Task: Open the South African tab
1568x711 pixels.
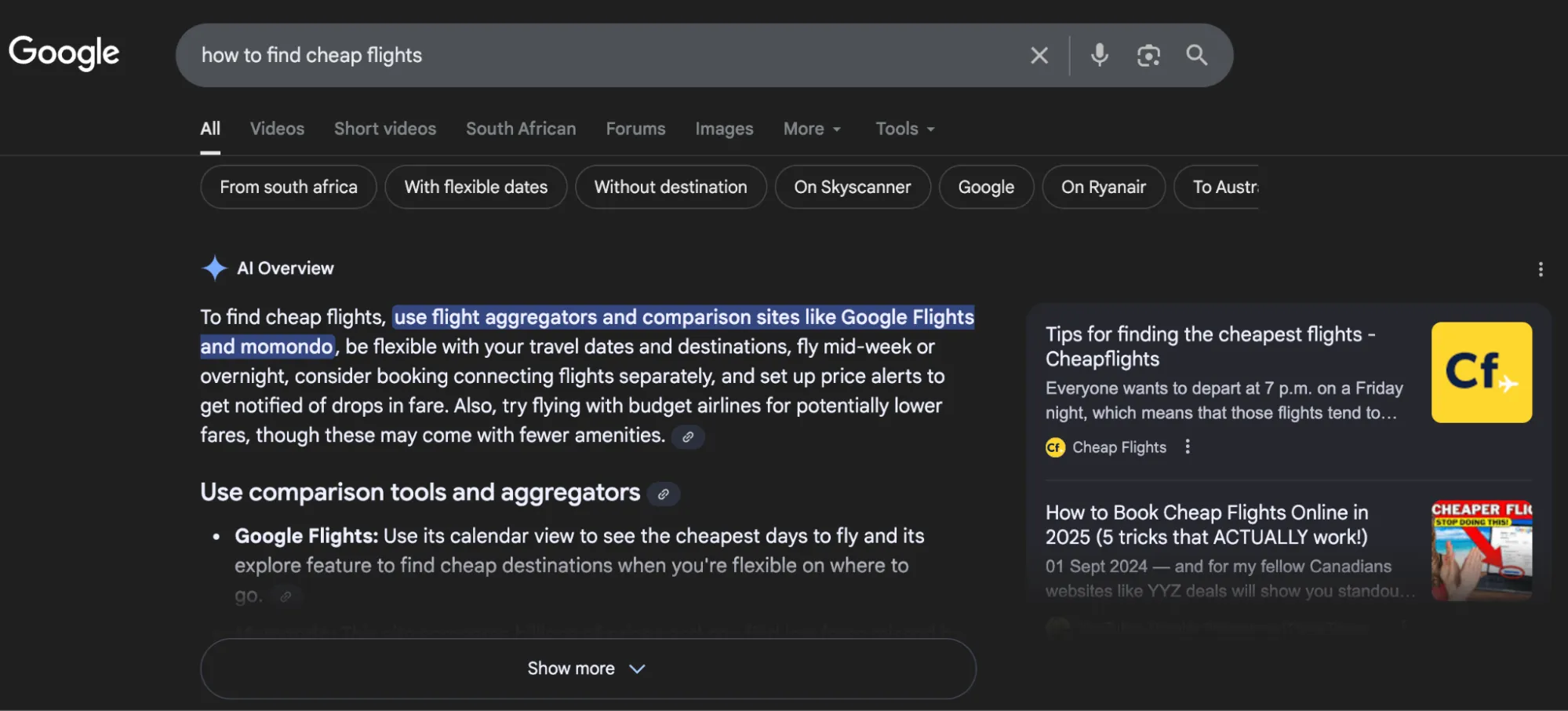Action: [x=521, y=129]
